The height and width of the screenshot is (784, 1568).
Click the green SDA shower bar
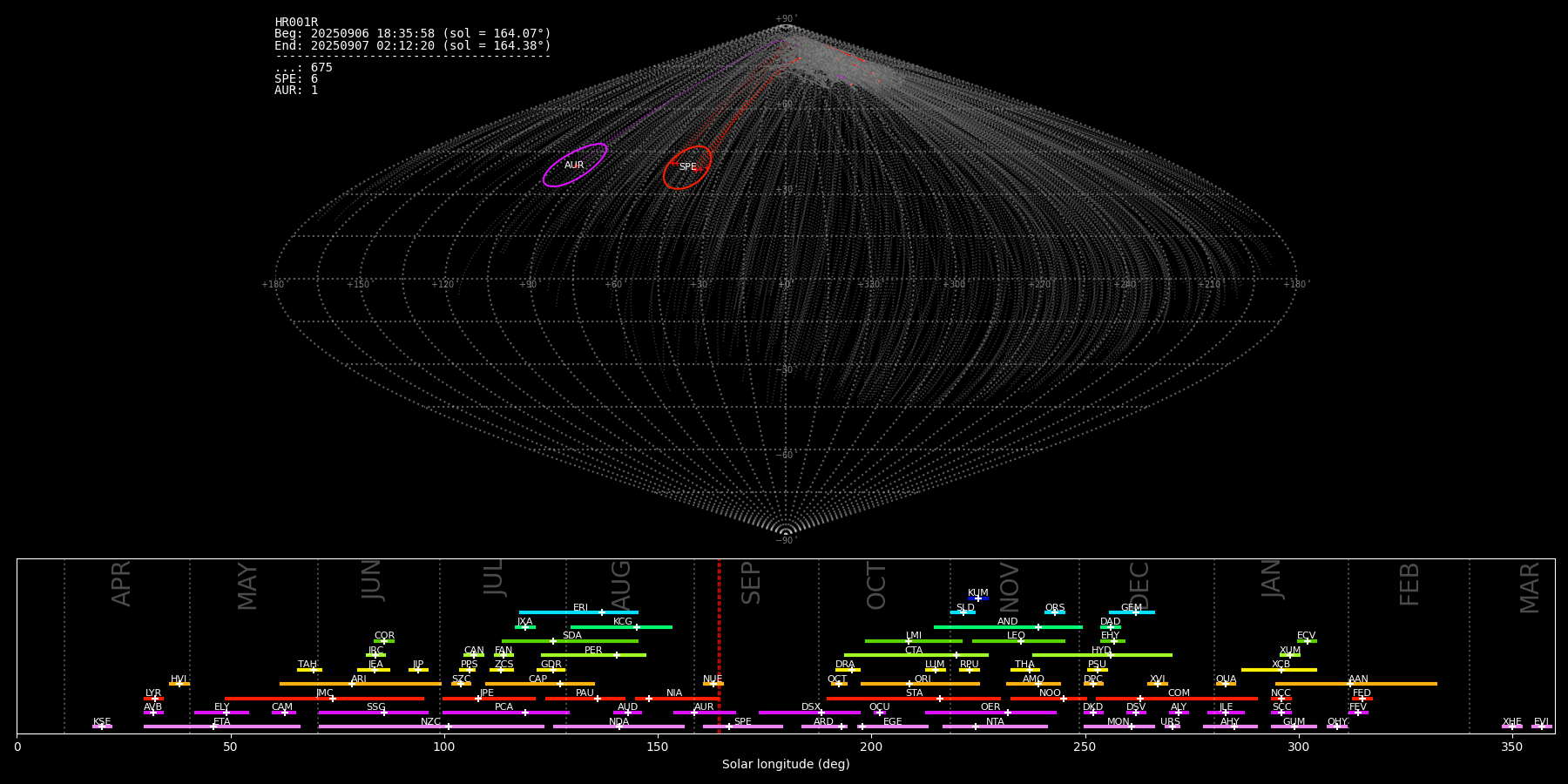(x=570, y=641)
